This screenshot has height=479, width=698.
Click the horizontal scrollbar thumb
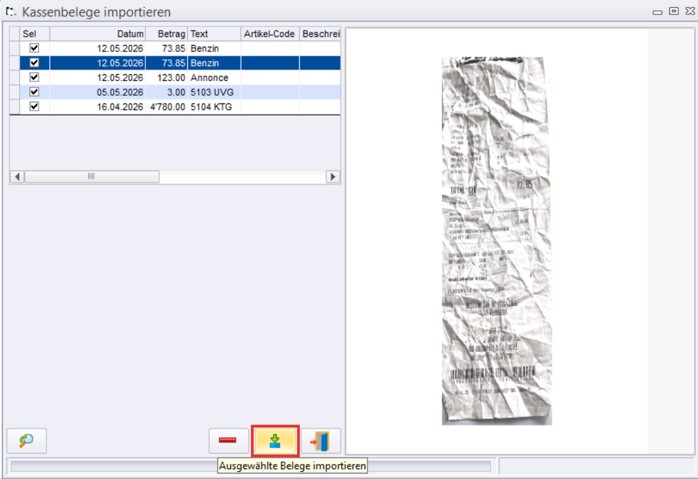click(x=92, y=176)
